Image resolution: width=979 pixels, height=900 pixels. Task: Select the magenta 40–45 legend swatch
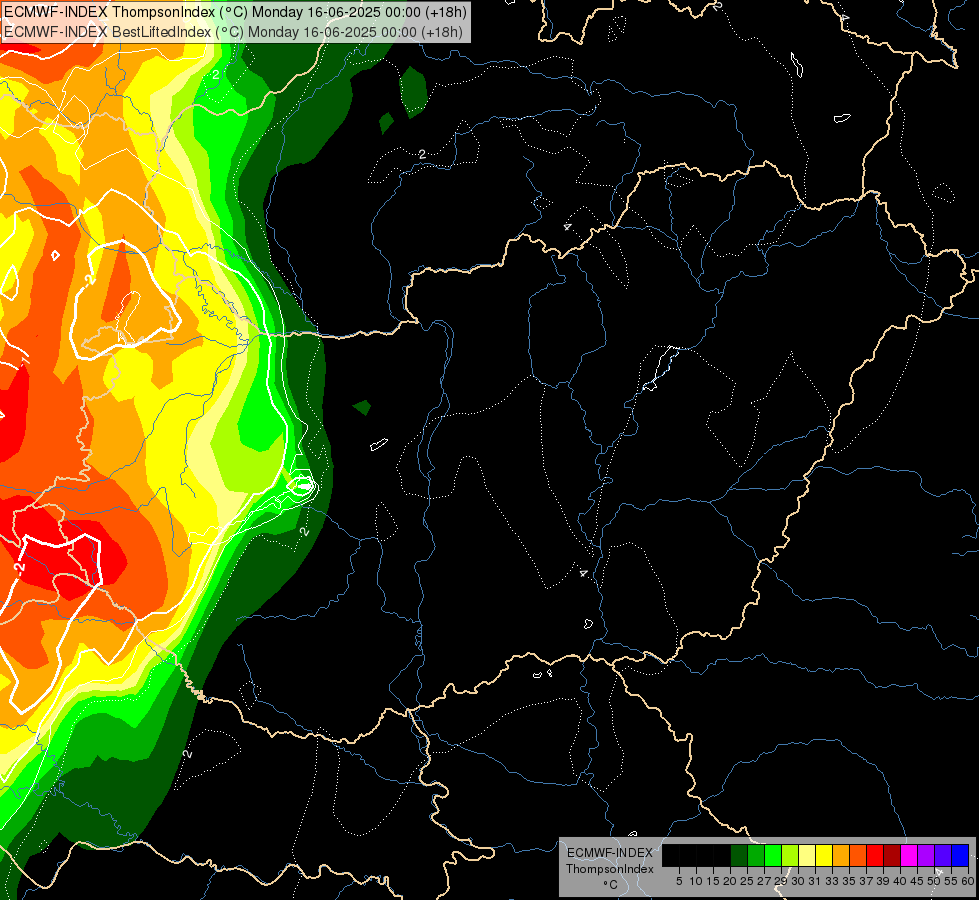(x=909, y=855)
